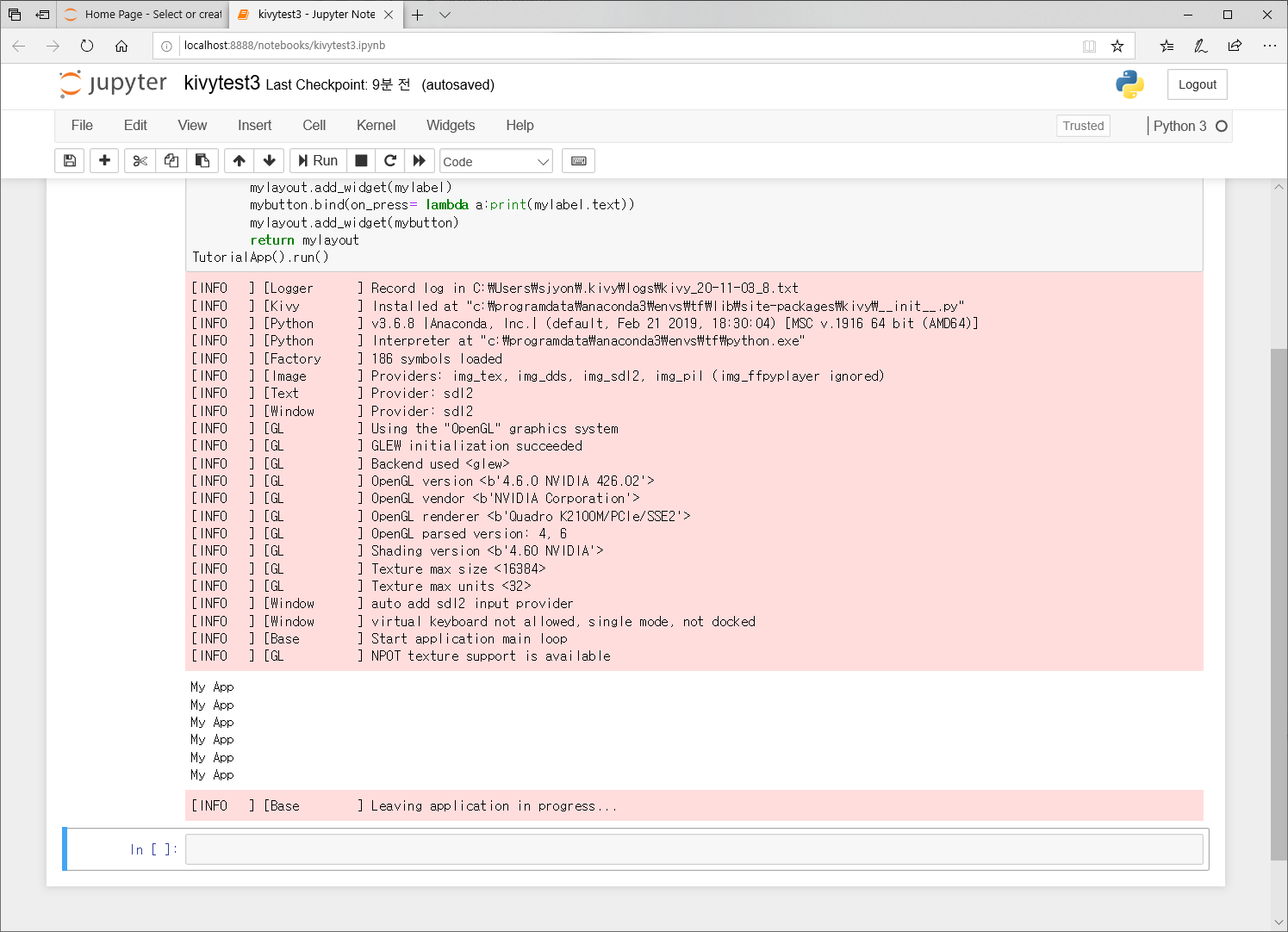Open the Kernel menu
The image size is (1288, 932).
[x=376, y=126]
